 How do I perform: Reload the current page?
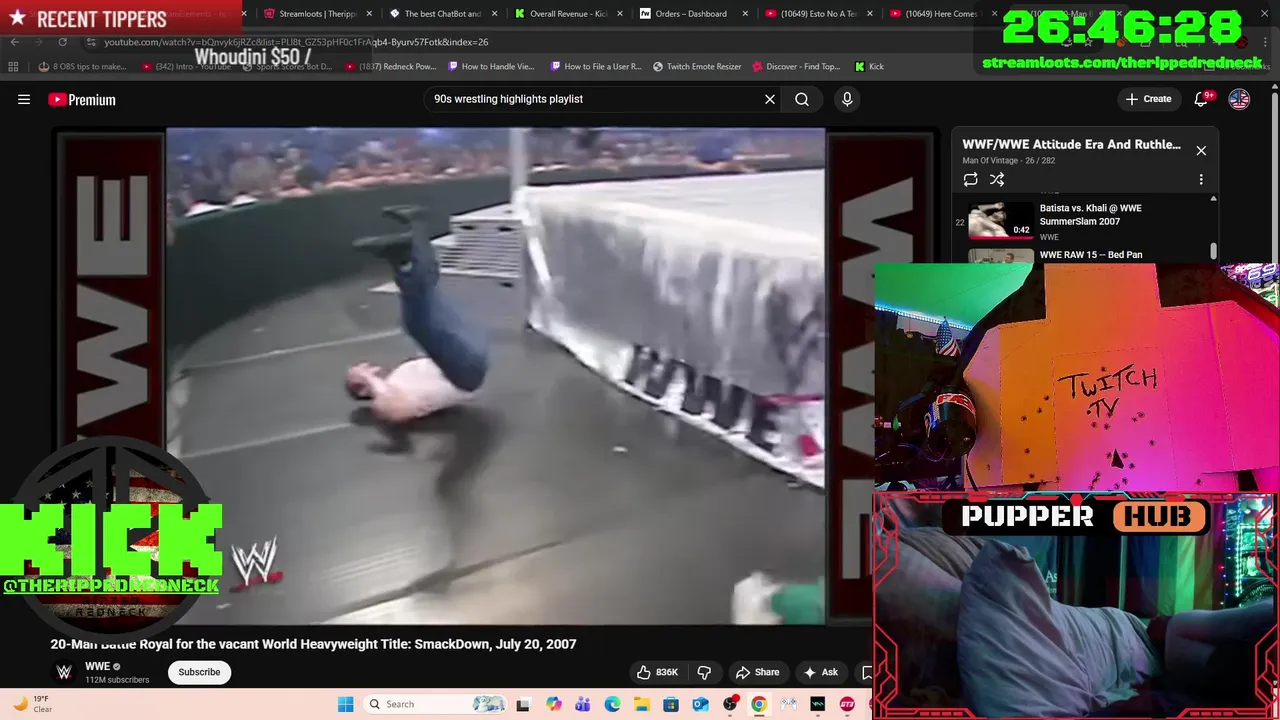62,42
